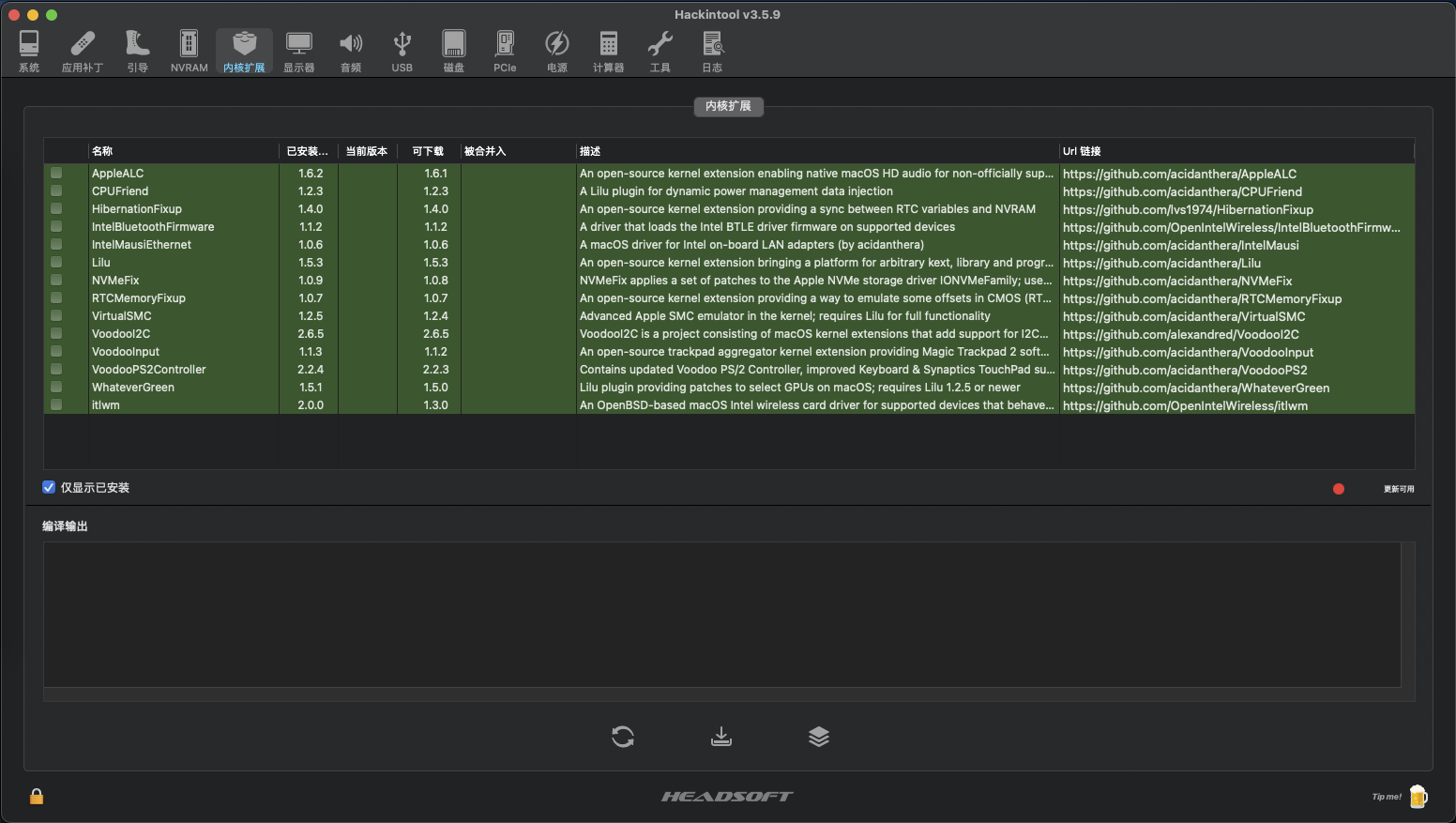Check the AppleALC row checkbox
The width and height of the screenshot is (1456, 823).
pyautogui.click(x=56, y=173)
